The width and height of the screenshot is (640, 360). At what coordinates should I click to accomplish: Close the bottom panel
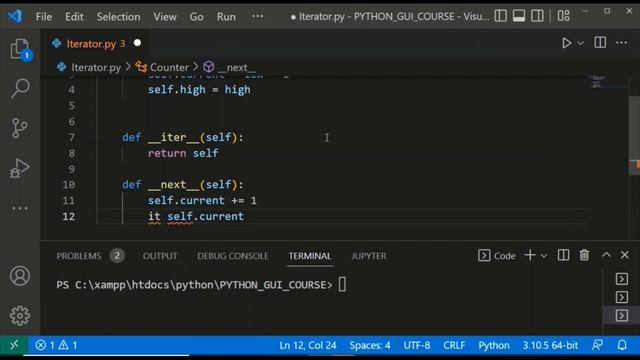pos(624,255)
